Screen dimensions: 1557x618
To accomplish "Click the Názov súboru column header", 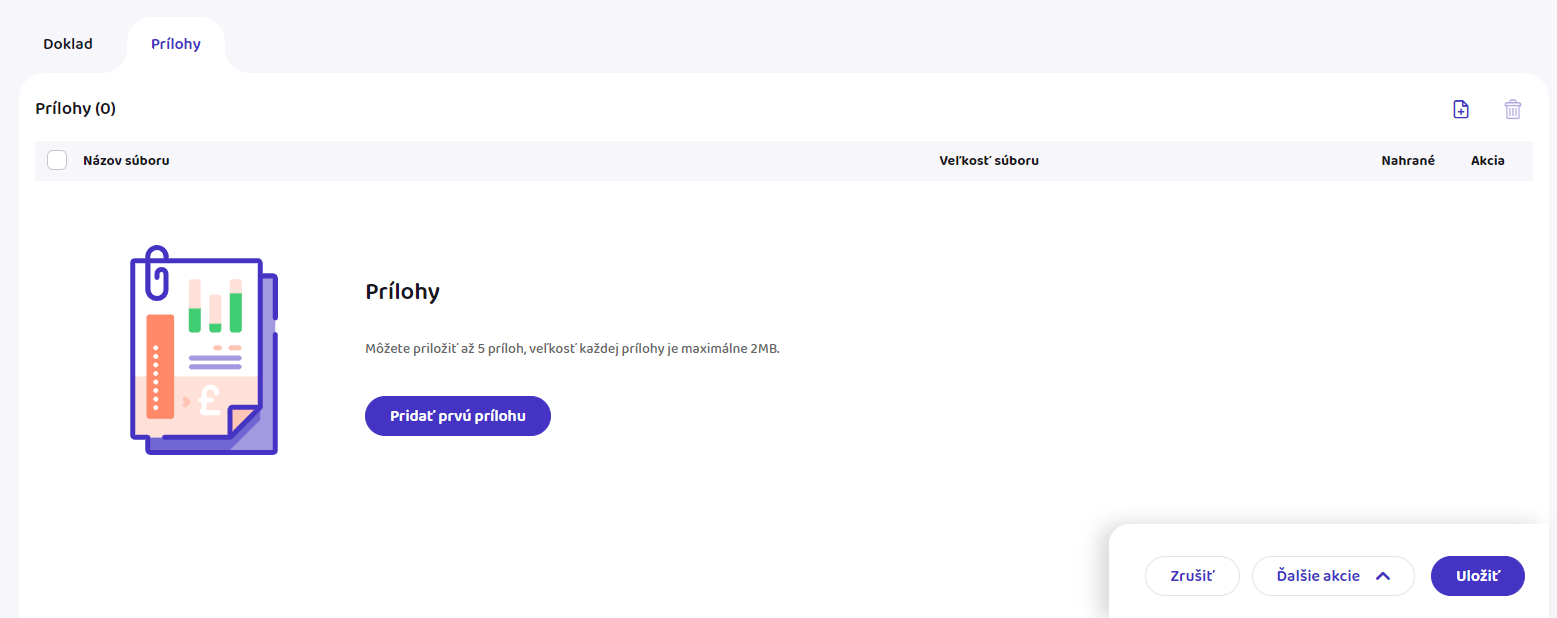I will [126, 160].
